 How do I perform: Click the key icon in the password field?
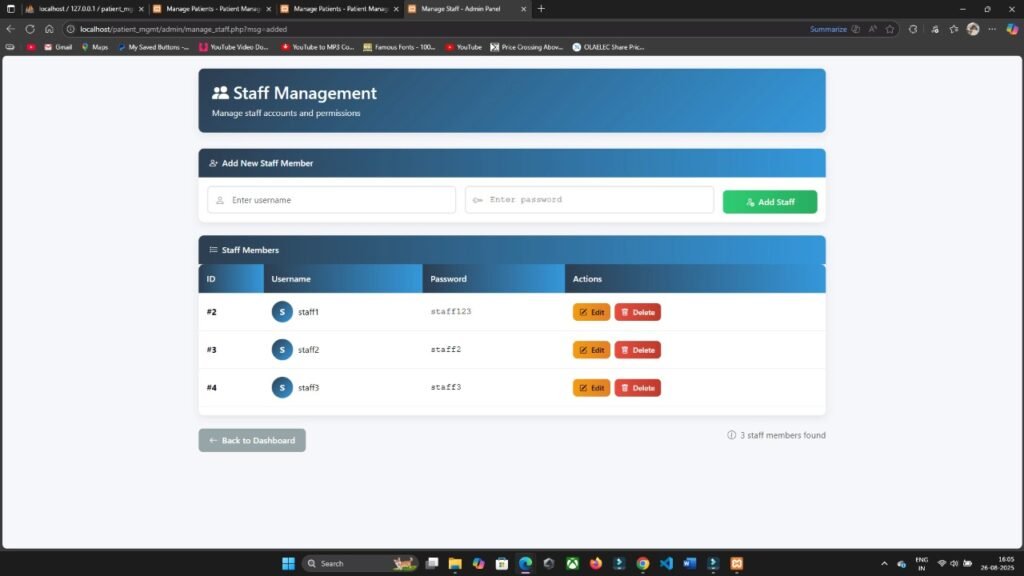(477, 199)
